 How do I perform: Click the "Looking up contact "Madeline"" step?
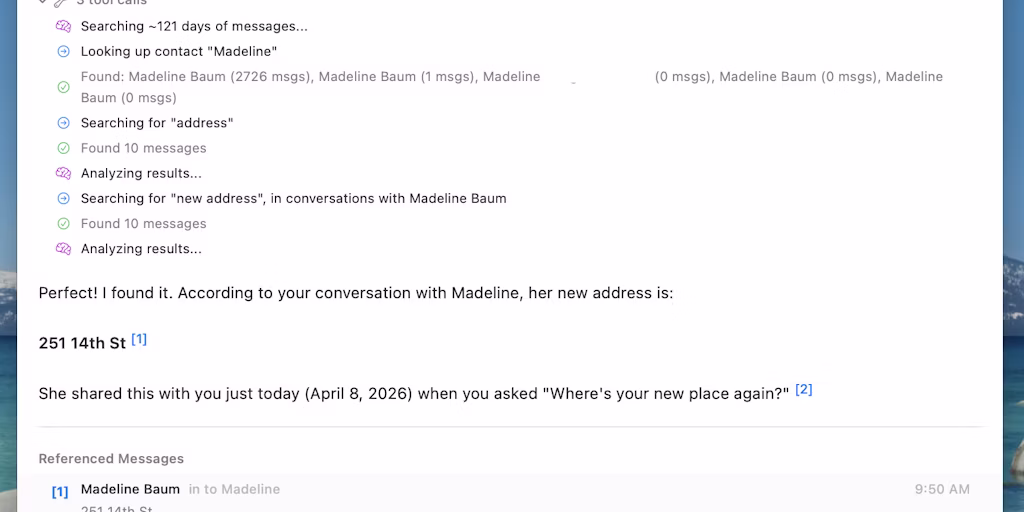pyautogui.click(x=179, y=51)
